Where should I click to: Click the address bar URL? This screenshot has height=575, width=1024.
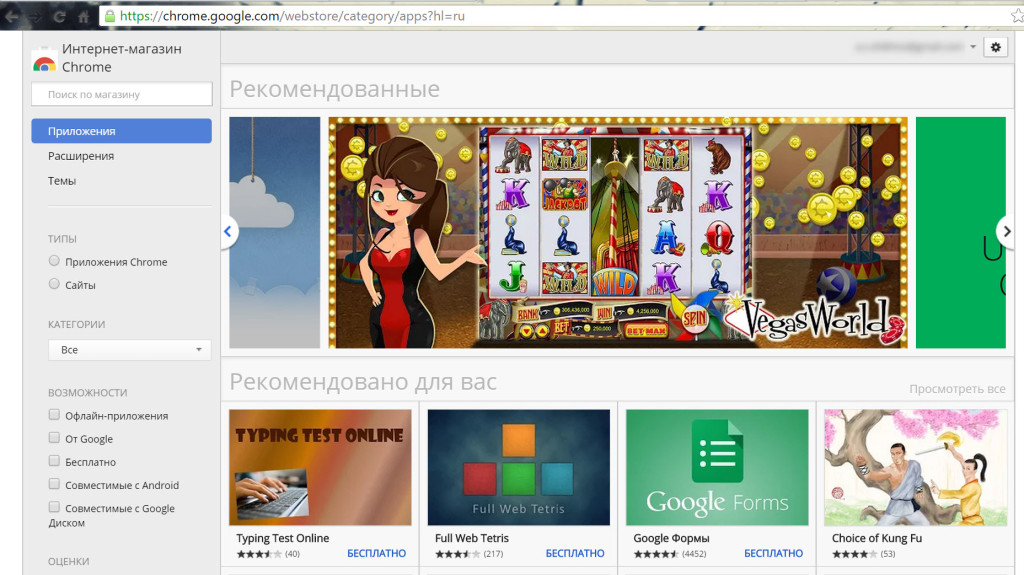coord(293,16)
